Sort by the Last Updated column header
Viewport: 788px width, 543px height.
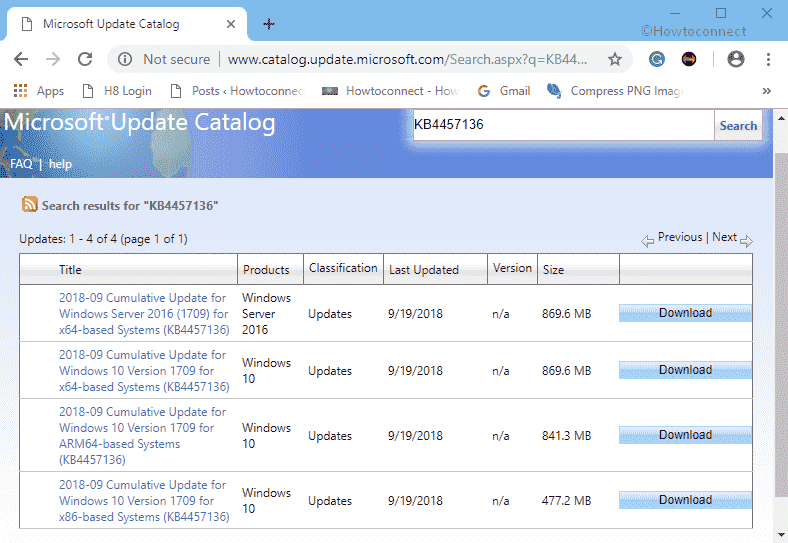tap(424, 269)
